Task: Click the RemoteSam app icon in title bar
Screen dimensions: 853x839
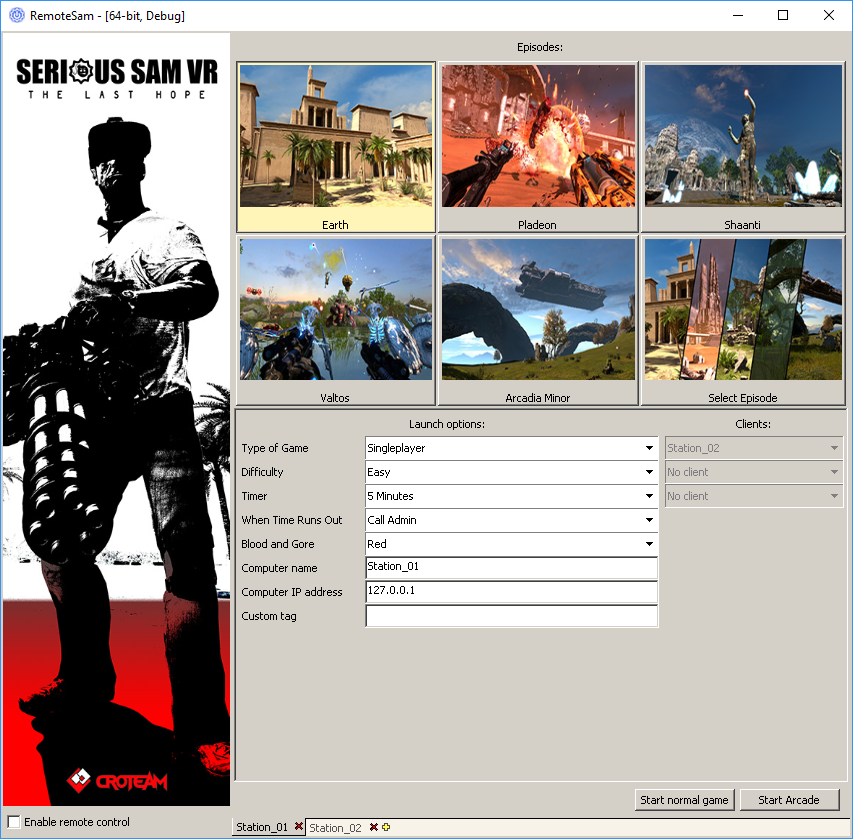Action: (x=17, y=15)
